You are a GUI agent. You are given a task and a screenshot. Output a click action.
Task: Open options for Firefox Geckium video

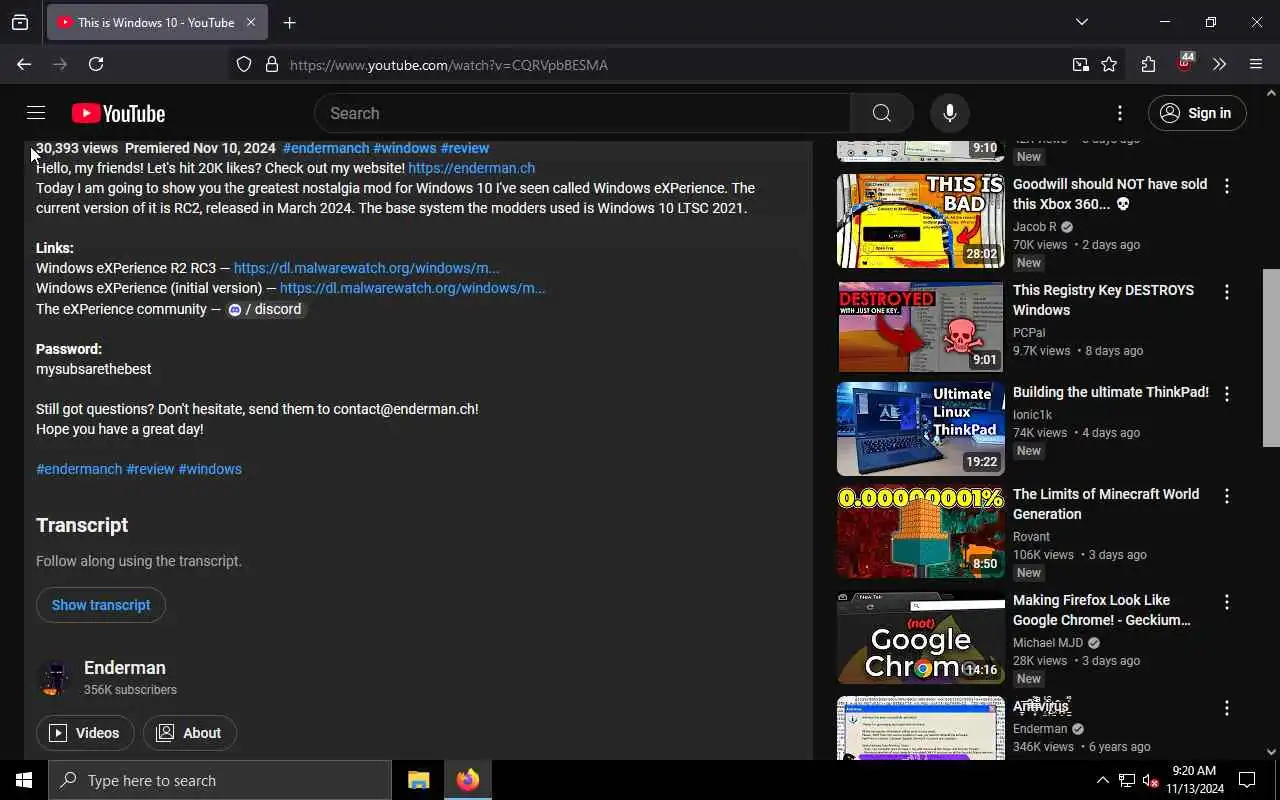(x=1227, y=602)
